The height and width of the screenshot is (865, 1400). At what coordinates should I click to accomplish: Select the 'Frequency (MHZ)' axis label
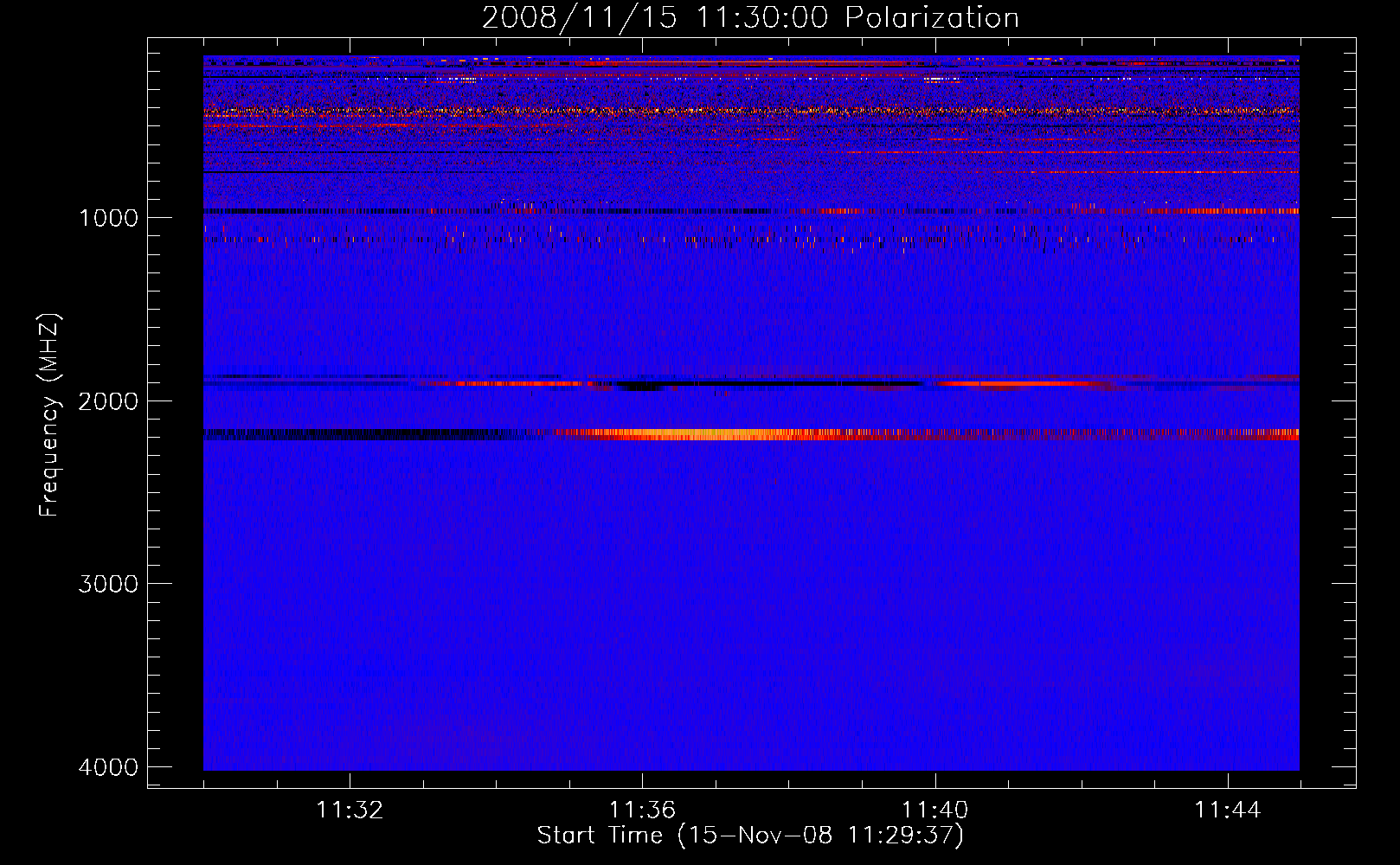50,414
